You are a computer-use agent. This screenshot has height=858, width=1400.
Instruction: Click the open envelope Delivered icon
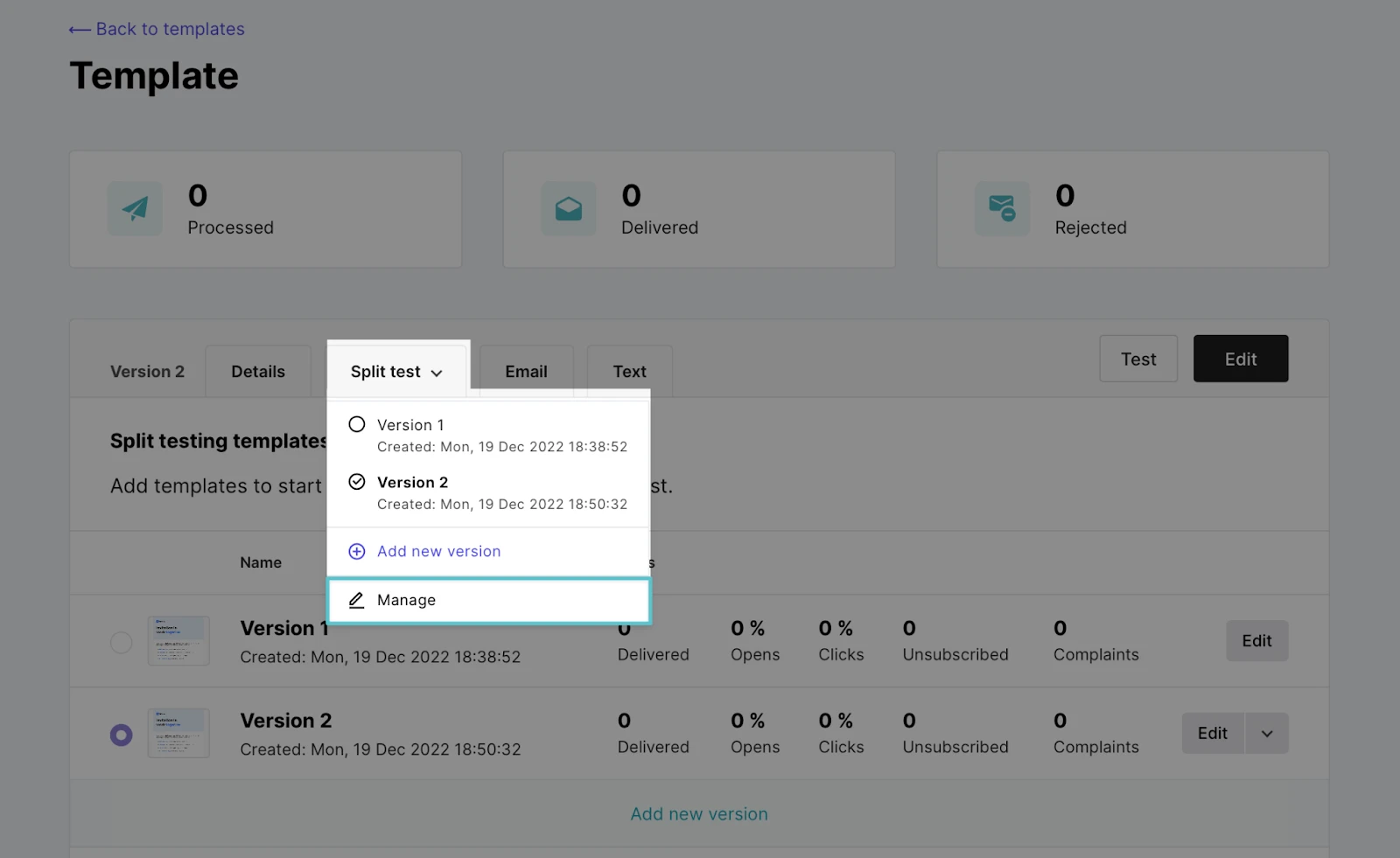[568, 208]
